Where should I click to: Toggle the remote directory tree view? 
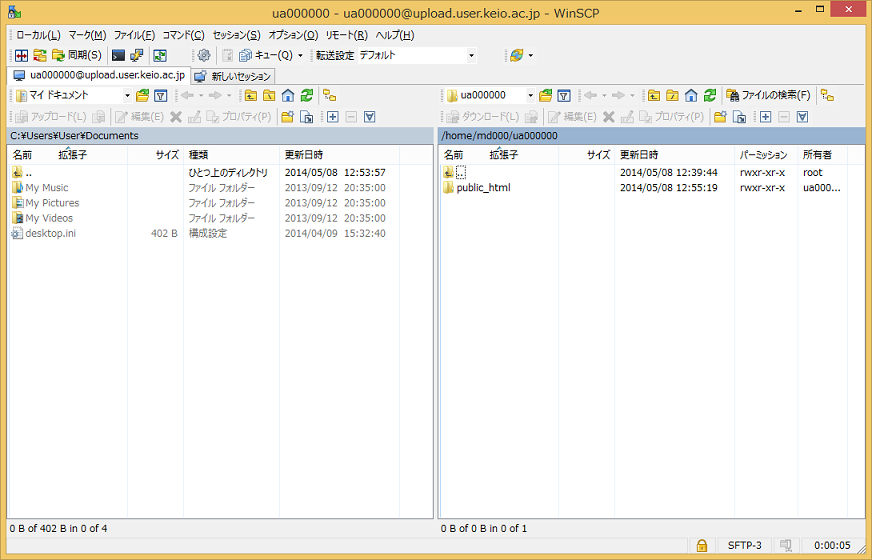click(827, 96)
